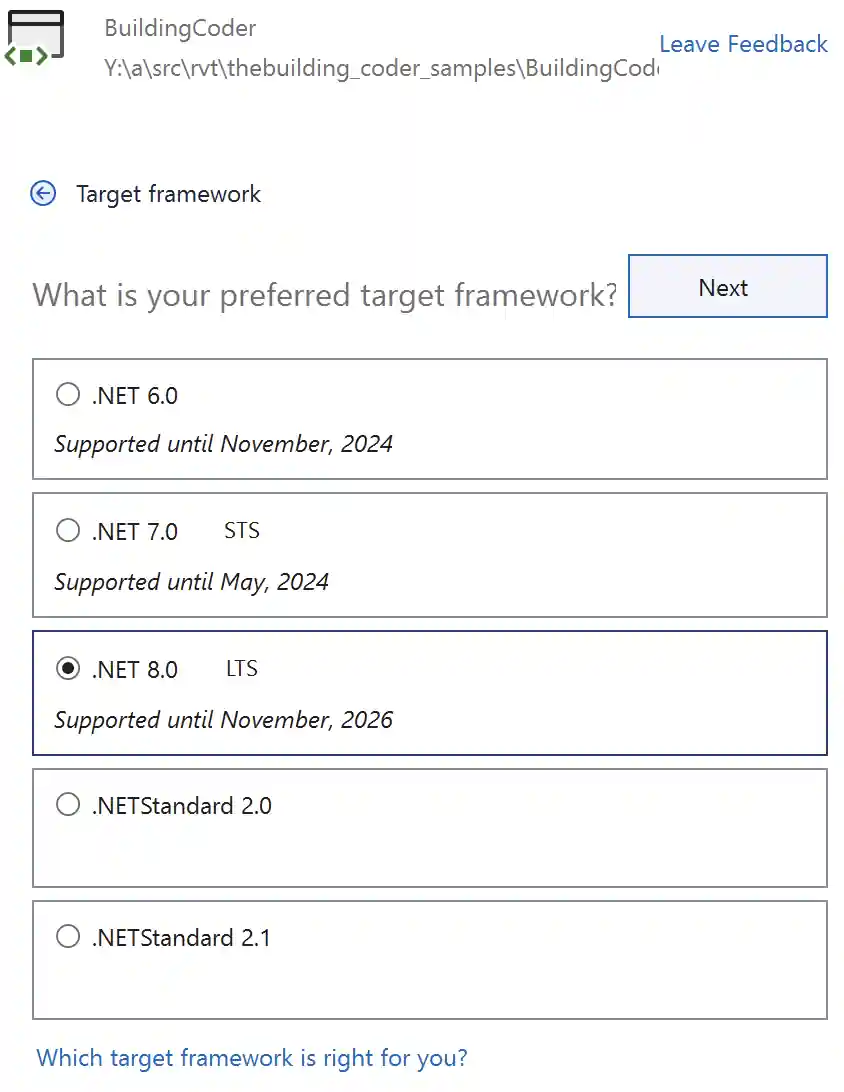The image size is (844, 1092).
Task: Click the Next button
Action: [727, 287]
